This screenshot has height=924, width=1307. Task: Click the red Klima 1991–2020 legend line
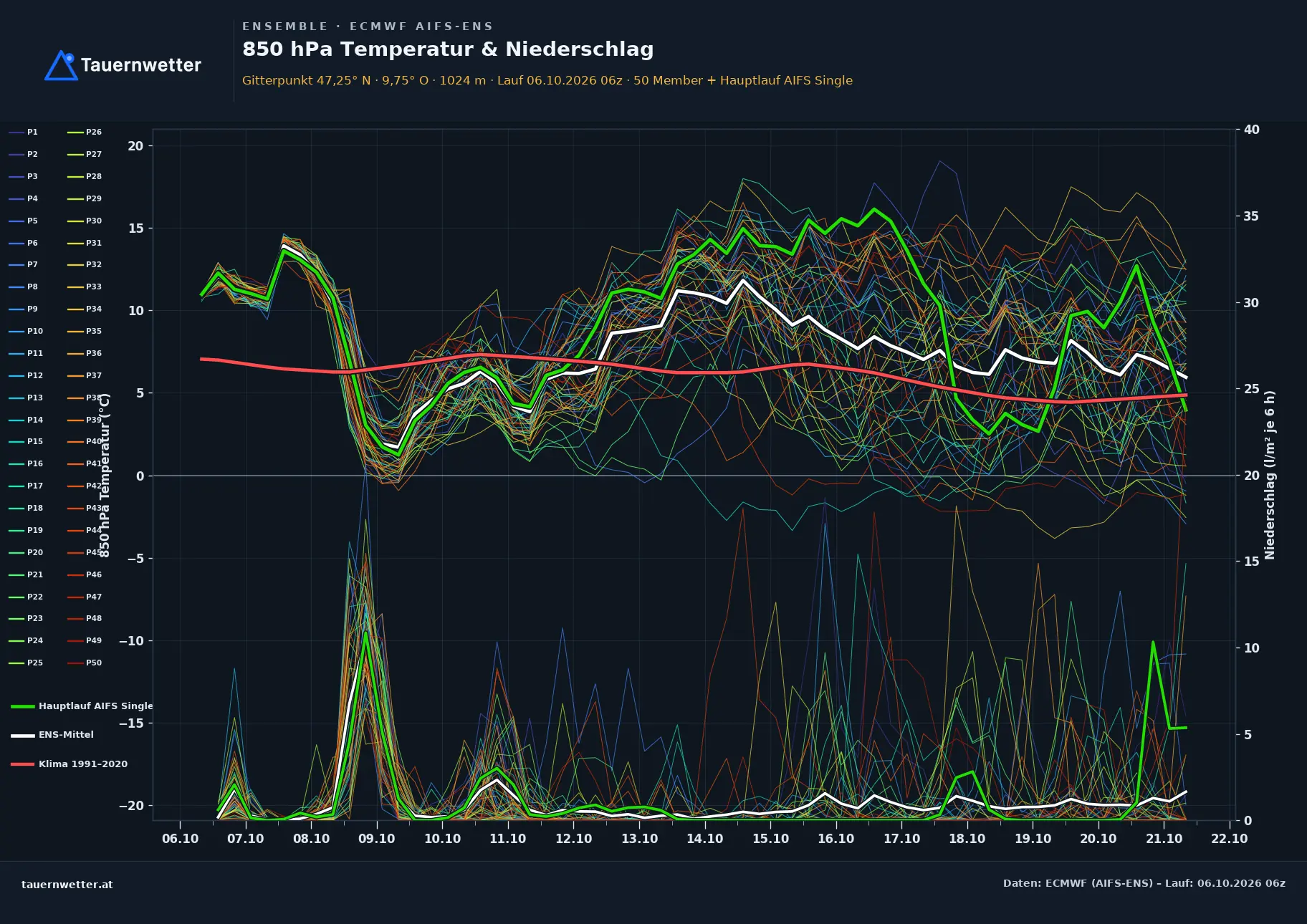pos(23,764)
